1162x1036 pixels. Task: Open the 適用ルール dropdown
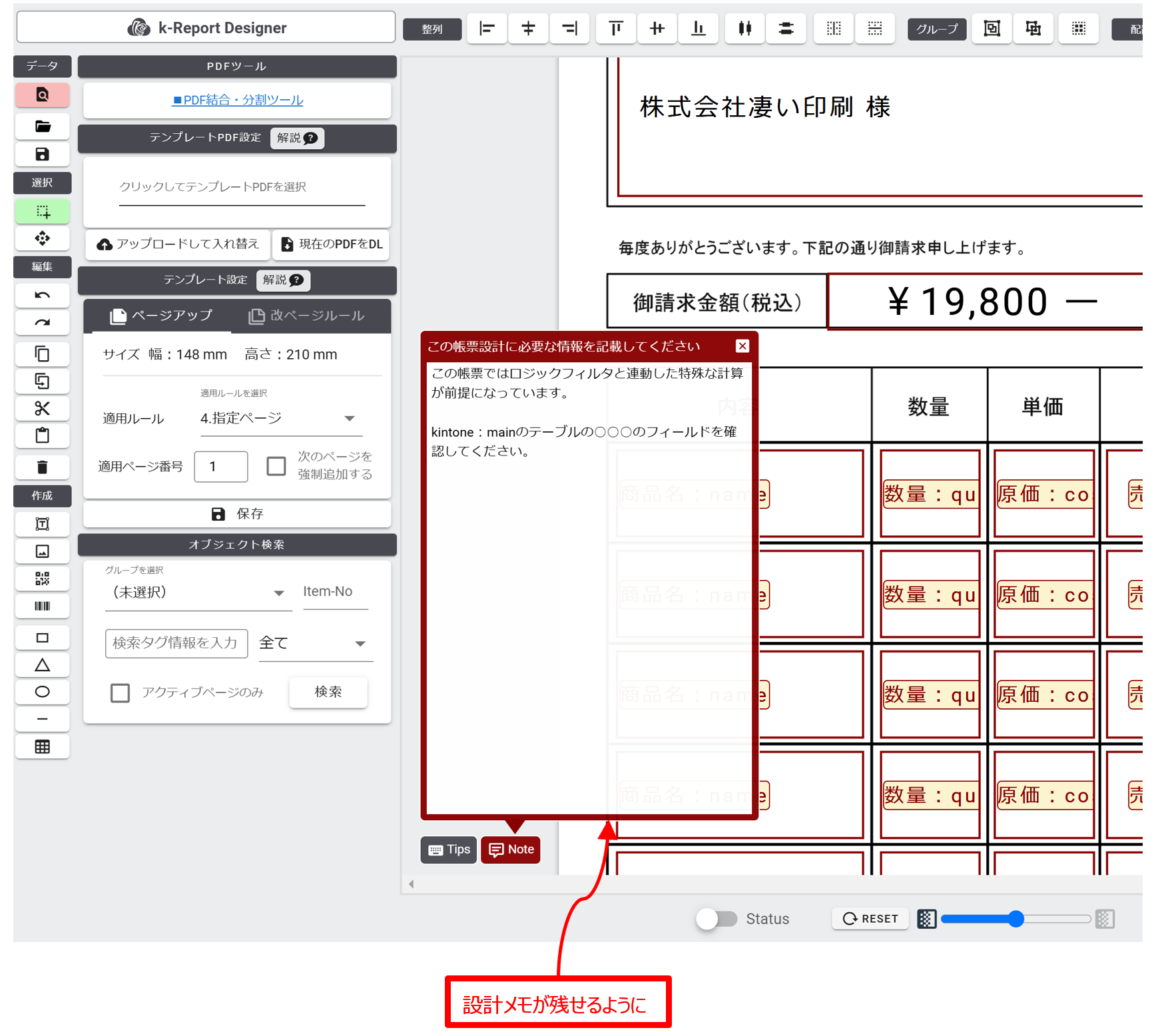[x=280, y=418]
